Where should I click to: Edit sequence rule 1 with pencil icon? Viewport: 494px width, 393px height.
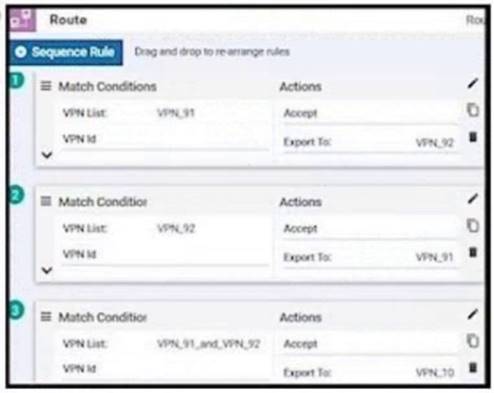(x=473, y=84)
